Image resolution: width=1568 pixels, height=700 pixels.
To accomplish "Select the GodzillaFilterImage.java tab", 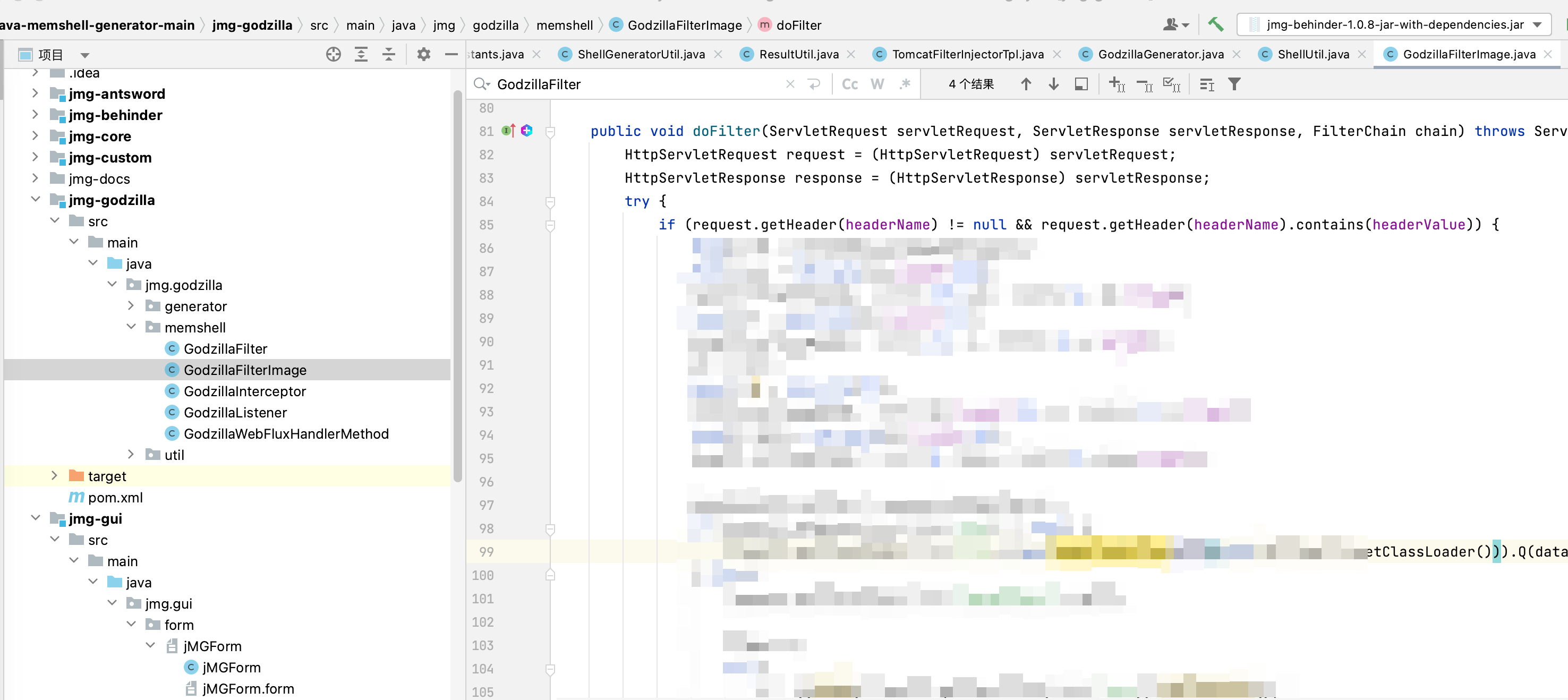I will (x=1469, y=54).
